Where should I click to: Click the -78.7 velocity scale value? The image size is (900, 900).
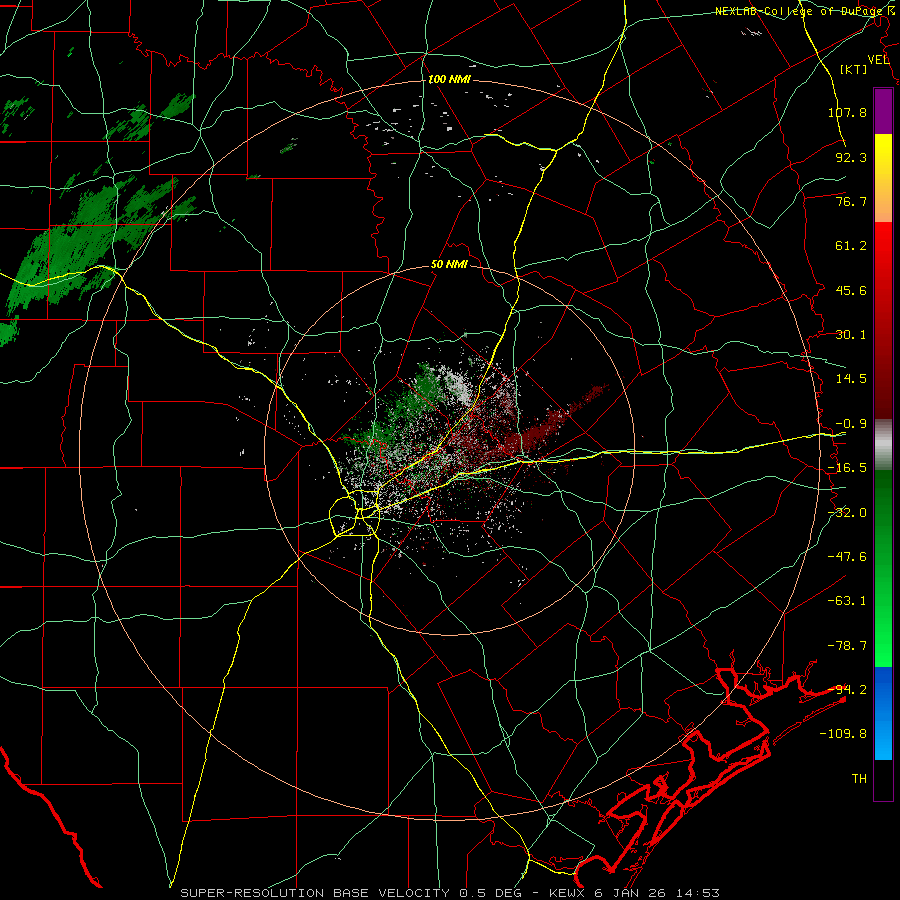pos(847,646)
